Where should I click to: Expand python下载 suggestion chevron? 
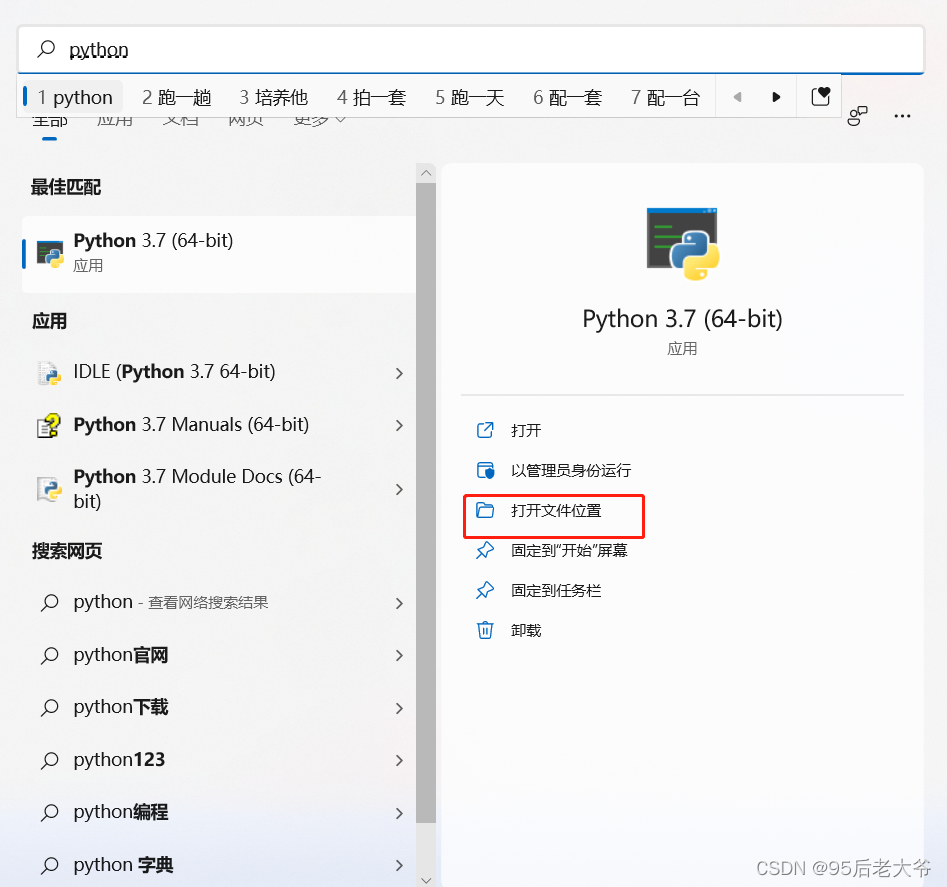pos(399,708)
